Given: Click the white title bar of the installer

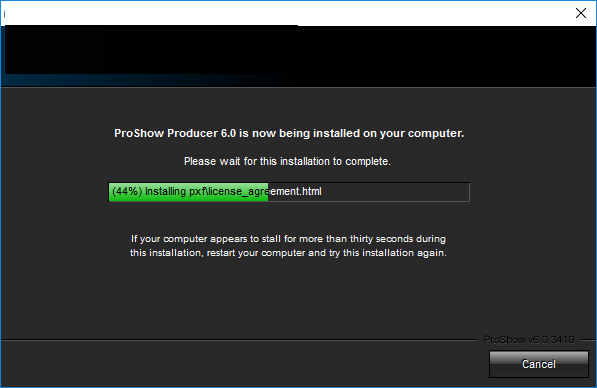Looking at the screenshot, I should click(x=286, y=13).
